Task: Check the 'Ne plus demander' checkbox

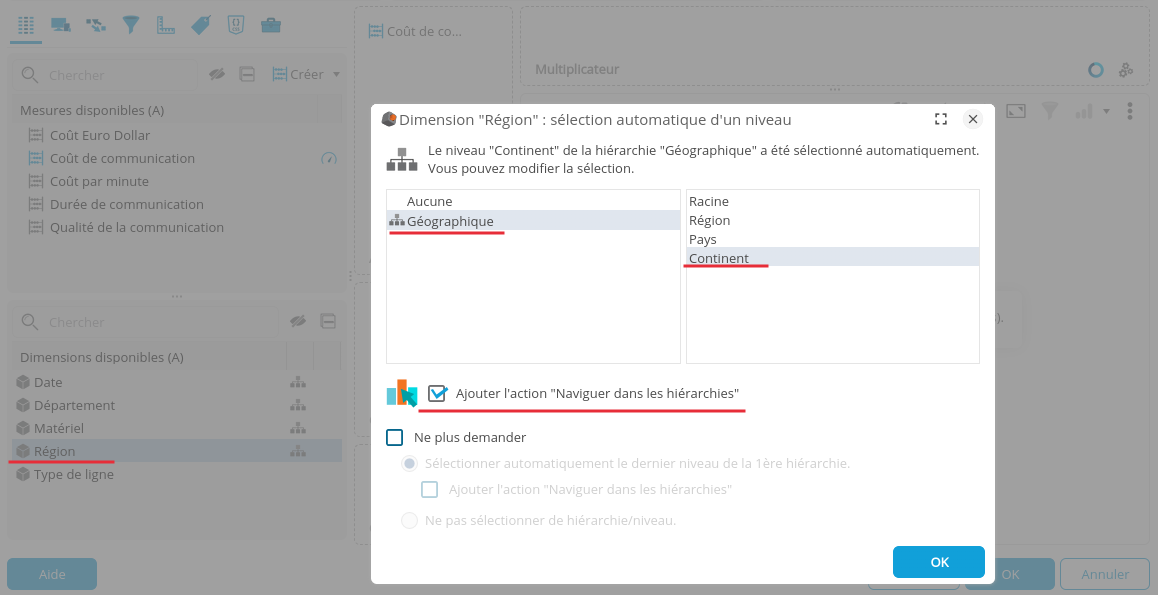Action: (x=395, y=437)
